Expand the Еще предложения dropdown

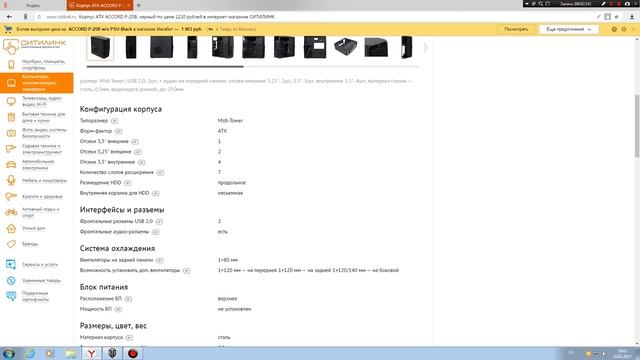click(569, 29)
